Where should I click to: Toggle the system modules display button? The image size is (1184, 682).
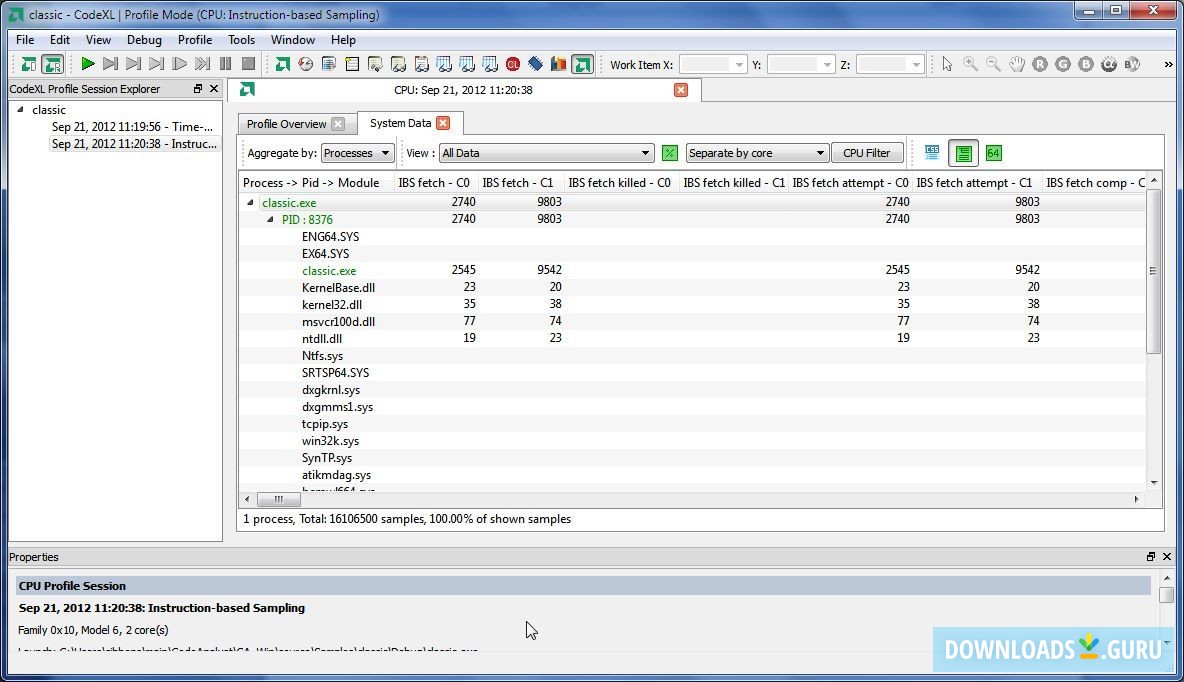pyautogui.click(x=963, y=153)
